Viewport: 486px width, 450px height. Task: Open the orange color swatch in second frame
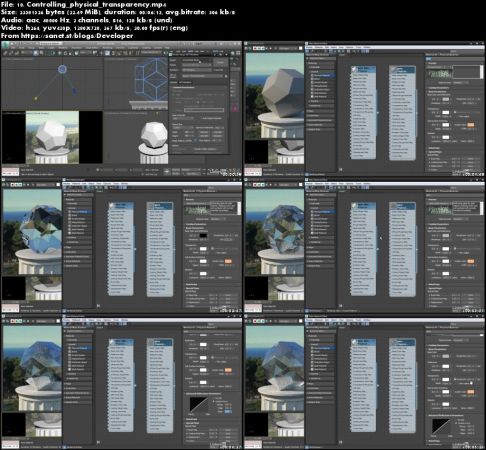tap(470, 125)
